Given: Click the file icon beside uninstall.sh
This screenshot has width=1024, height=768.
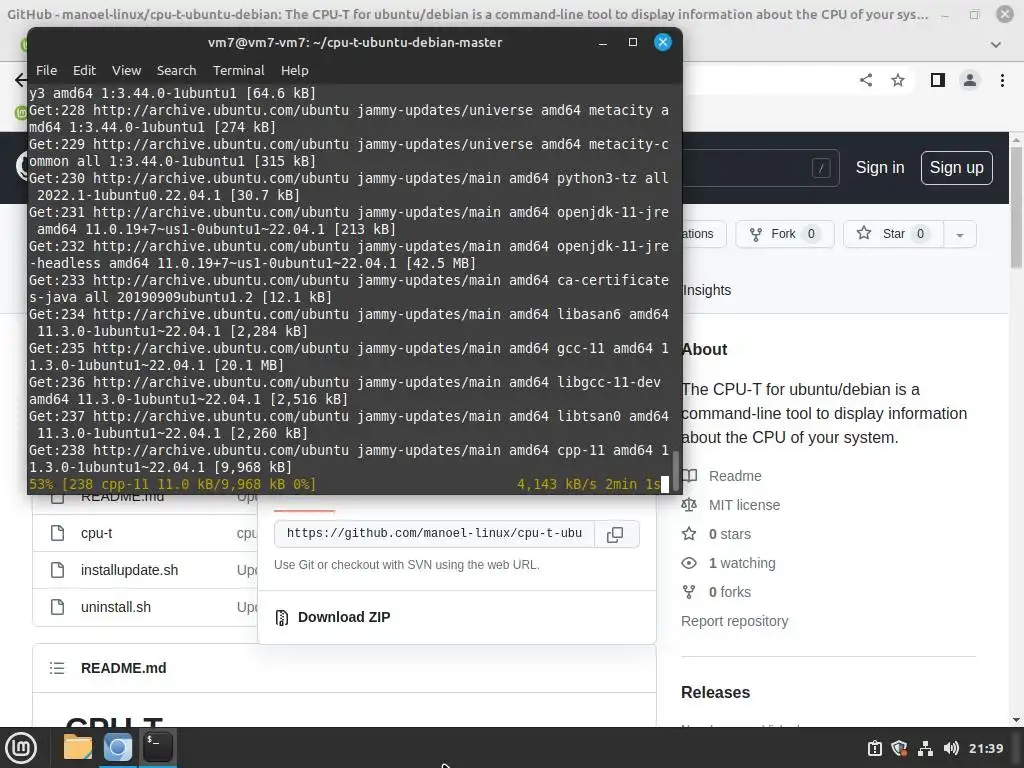Looking at the screenshot, I should coord(57,607).
